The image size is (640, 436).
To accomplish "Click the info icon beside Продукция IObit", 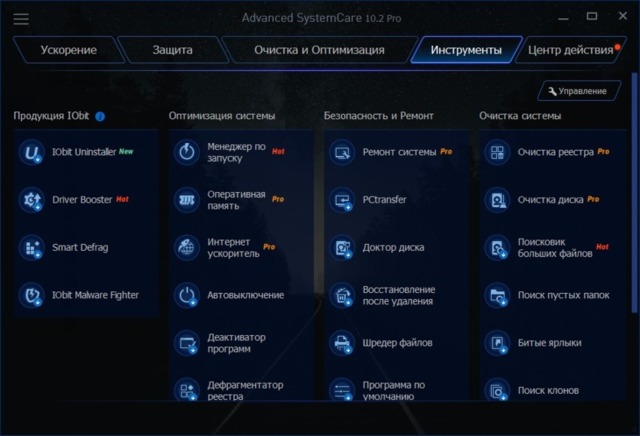I will 100,116.
